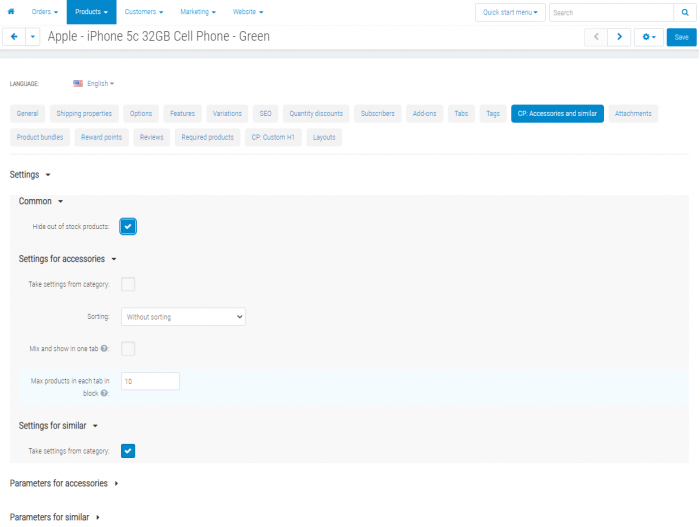Open the next product with right chevron
This screenshot has height=527, width=700.
(x=619, y=37)
